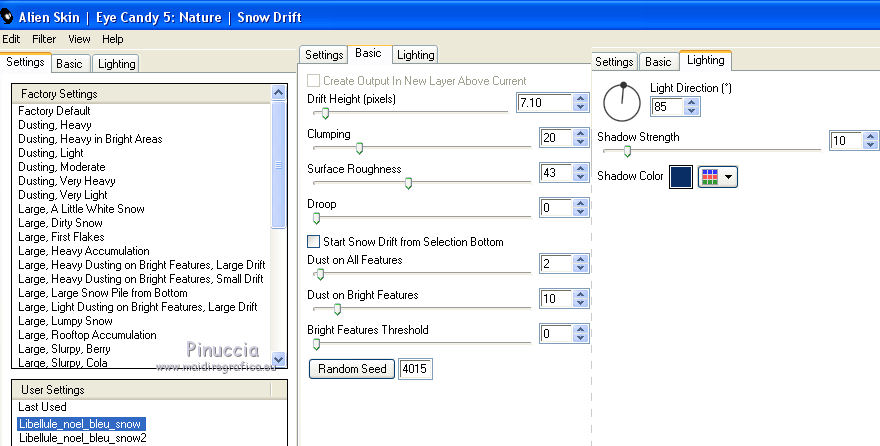Screen dimensions: 880x446
Task: Select Dusting, Heavy in Bright Areas preset
Action: (x=90, y=139)
